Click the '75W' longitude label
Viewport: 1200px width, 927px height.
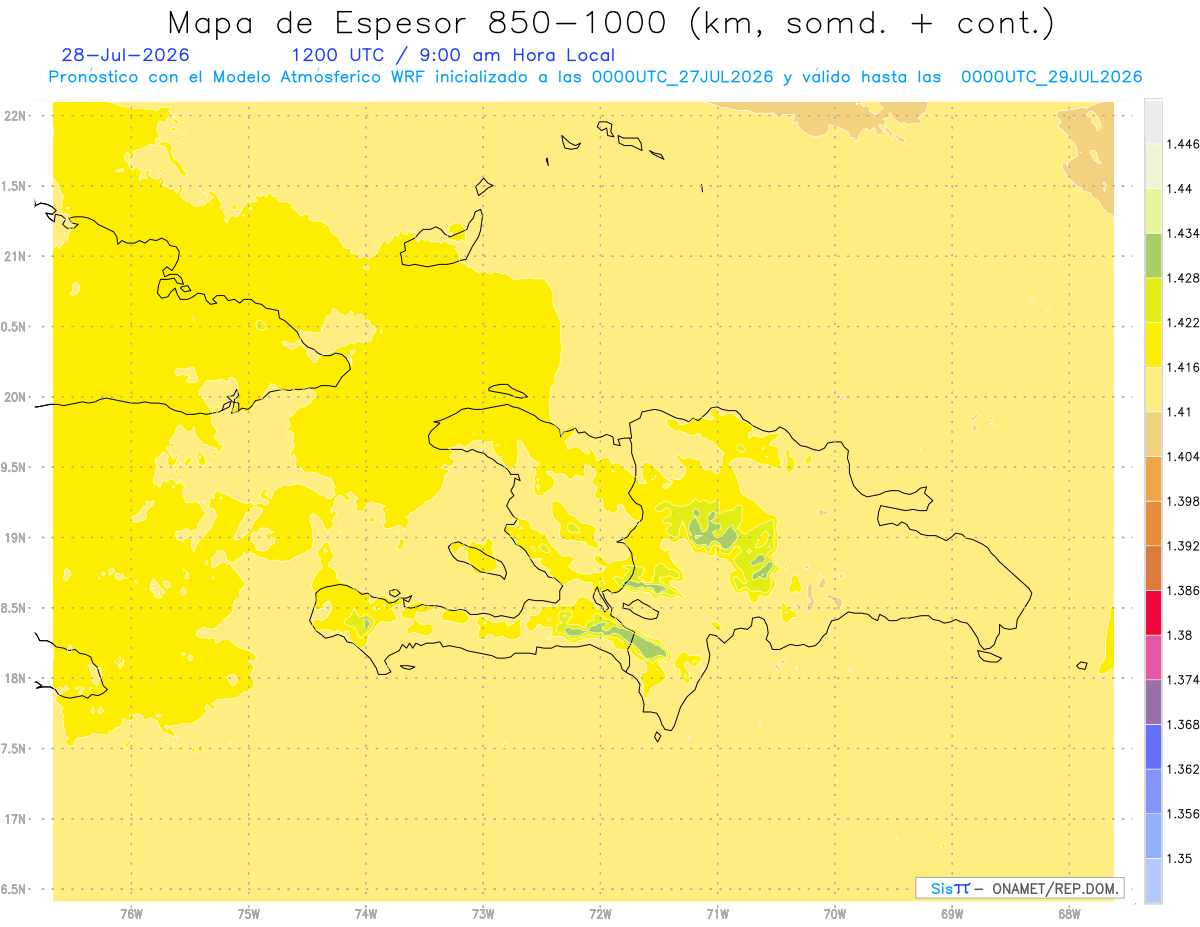pos(249,914)
